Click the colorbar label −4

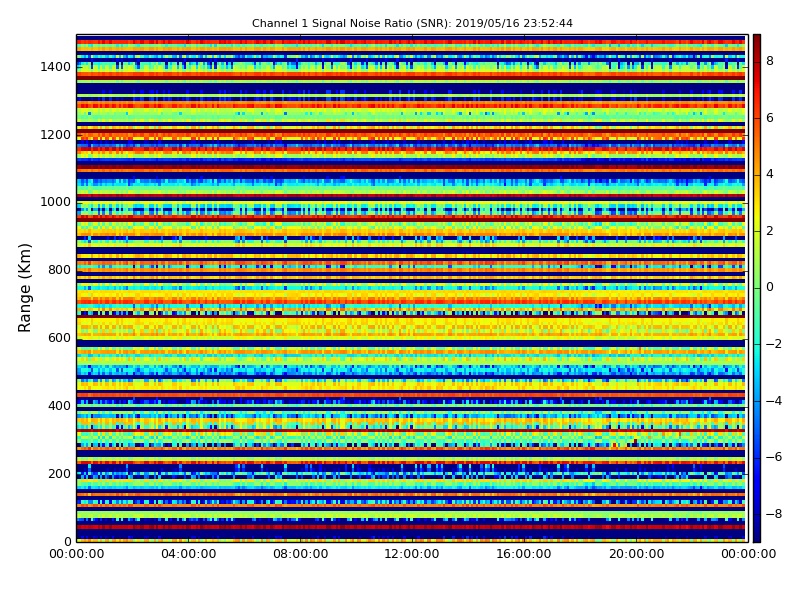tap(774, 401)
